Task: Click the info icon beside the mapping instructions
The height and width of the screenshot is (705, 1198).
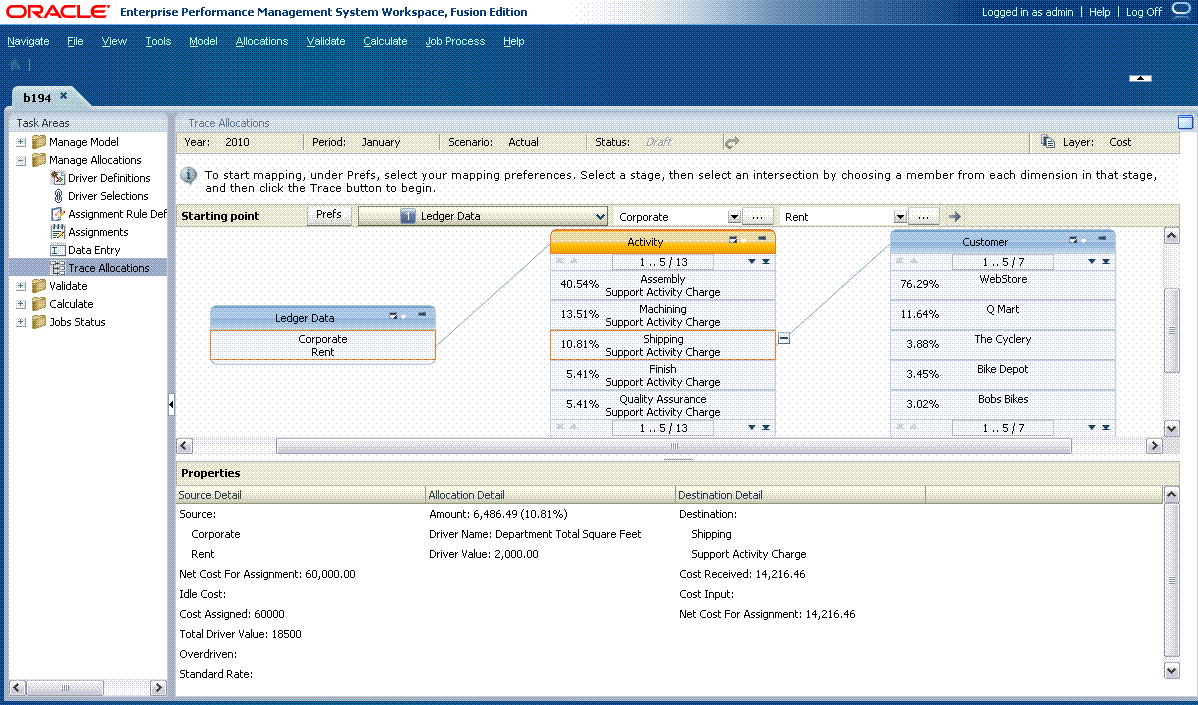Action: pos(189,176)
